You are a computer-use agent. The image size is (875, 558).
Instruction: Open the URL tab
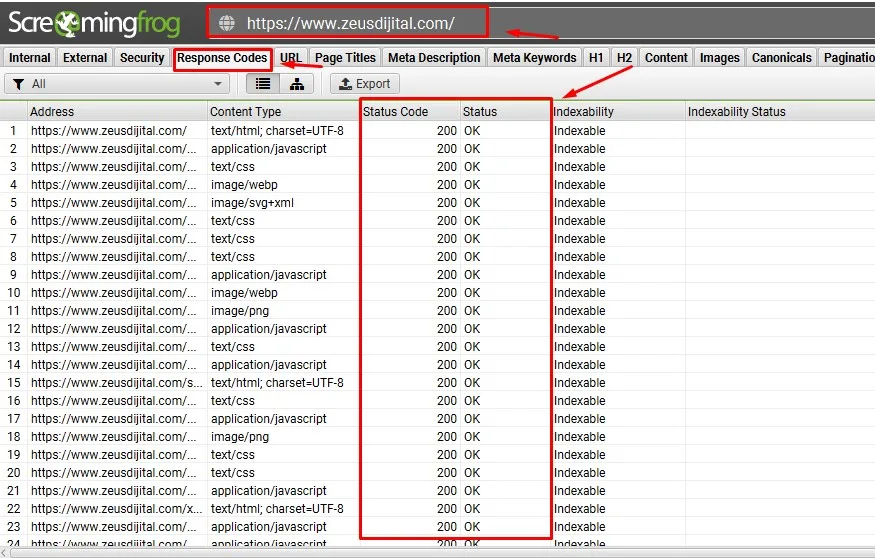point(291,57)
